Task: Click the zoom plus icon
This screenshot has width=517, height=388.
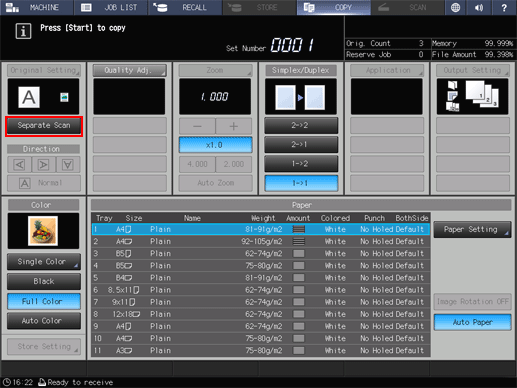Action: coord(234,126)
